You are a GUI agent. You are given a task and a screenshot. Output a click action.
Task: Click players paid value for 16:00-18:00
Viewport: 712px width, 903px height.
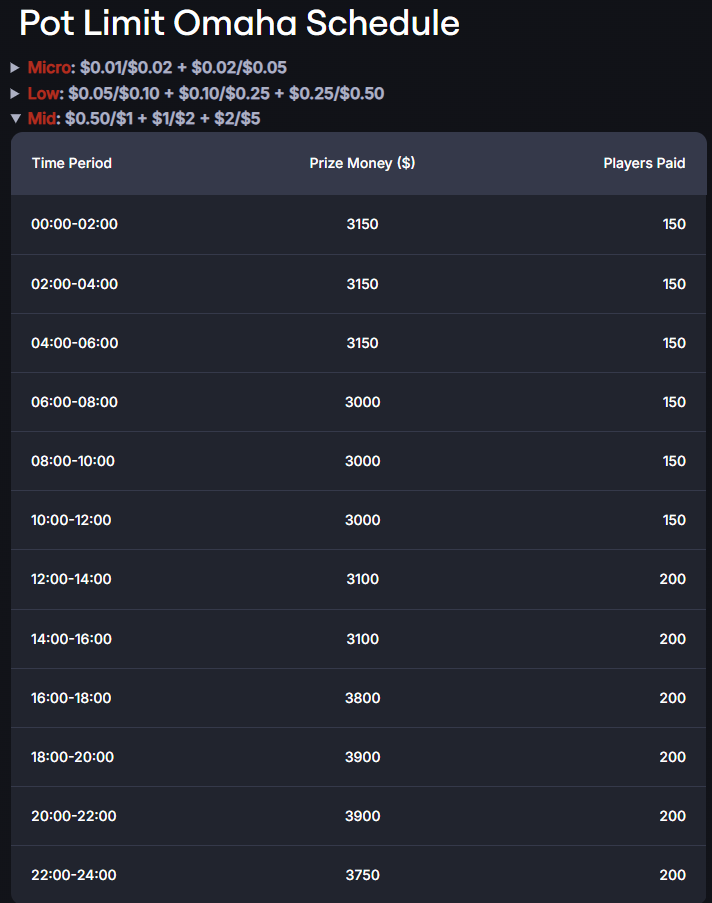pos(672,698)
